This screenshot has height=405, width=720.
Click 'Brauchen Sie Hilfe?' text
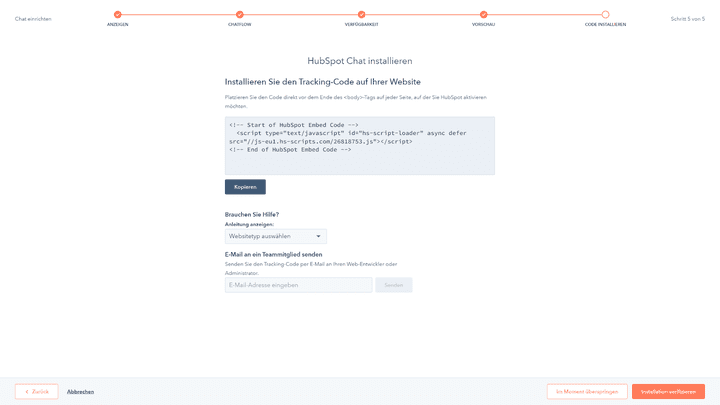click(x=252, y=214)
